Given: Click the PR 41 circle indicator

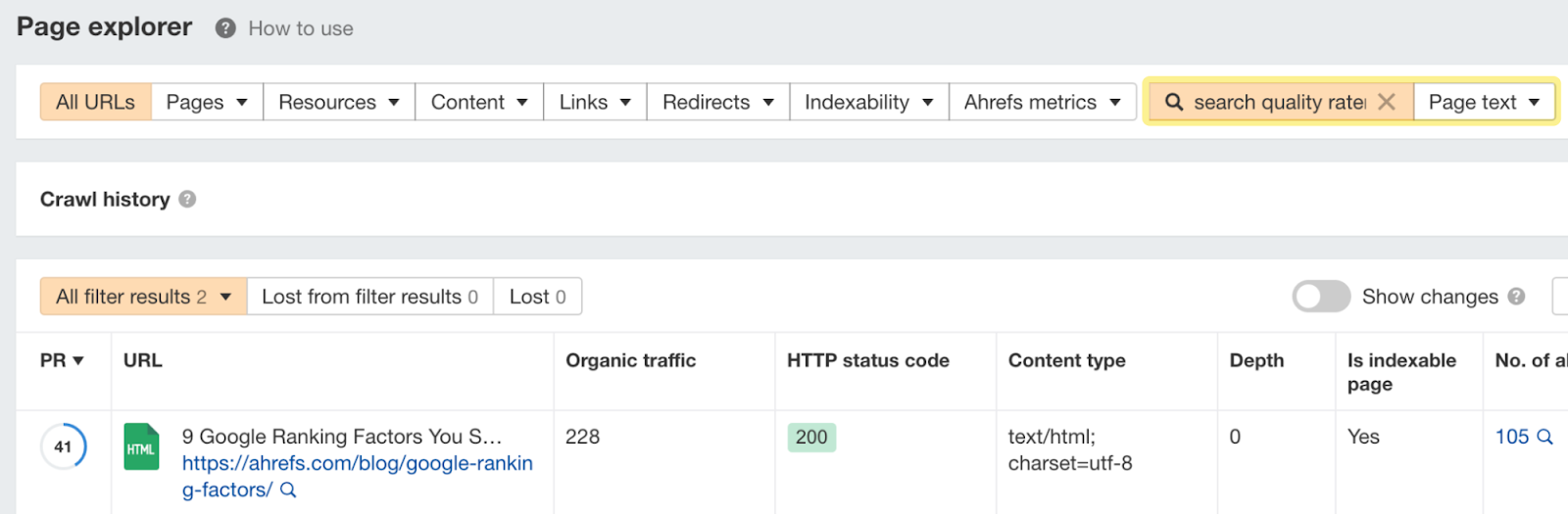Looking at the screenshot, I should 64,446.
